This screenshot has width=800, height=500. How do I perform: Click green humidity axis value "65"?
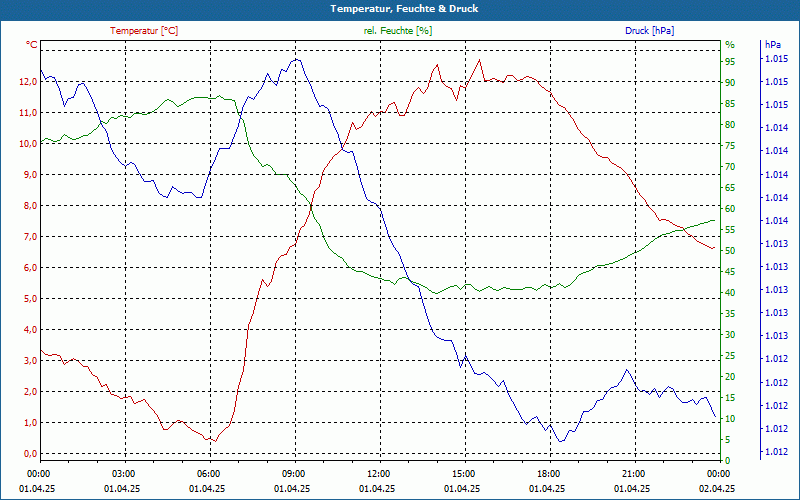(730, 188)
